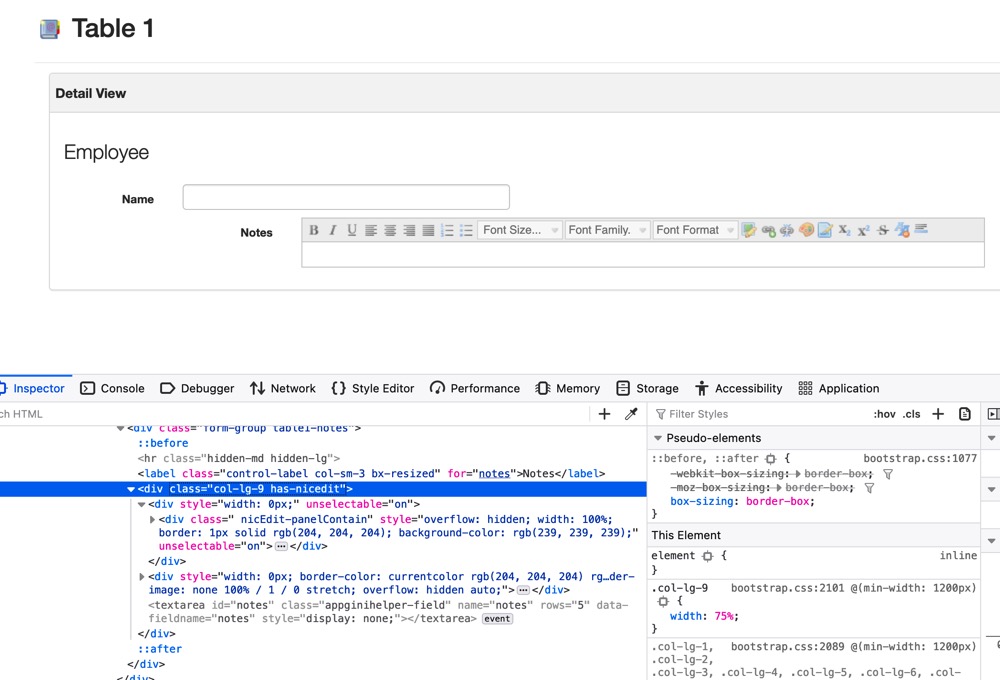Image resolution: width=1000 pixels, height=680 pixels.
Task: Center align the Notes text
Action: [x=390, y=230]
